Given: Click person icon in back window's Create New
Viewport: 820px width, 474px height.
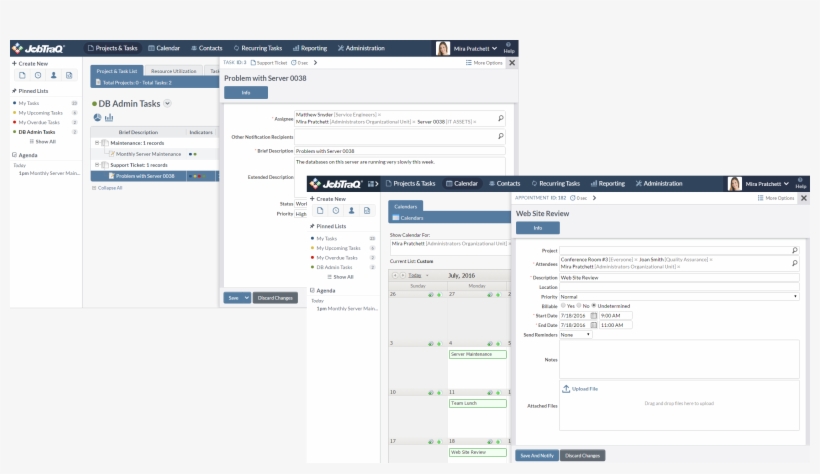Looking at the screenshot, I should (53, 75).
